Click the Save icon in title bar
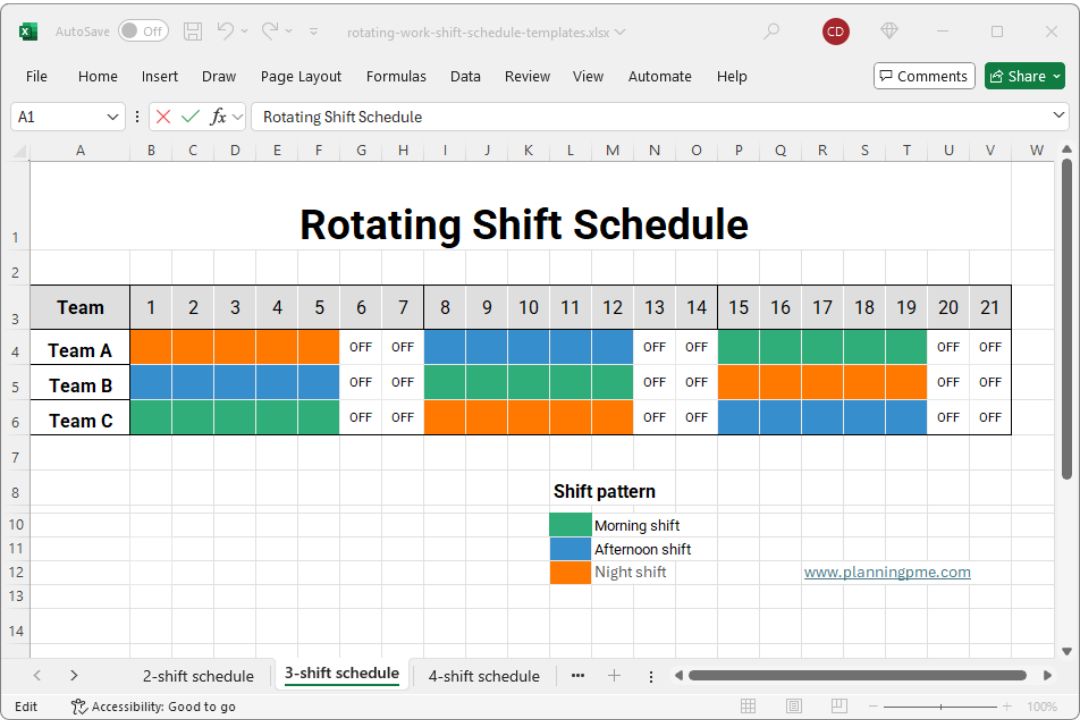1080x720 pixels. (193, 32)
